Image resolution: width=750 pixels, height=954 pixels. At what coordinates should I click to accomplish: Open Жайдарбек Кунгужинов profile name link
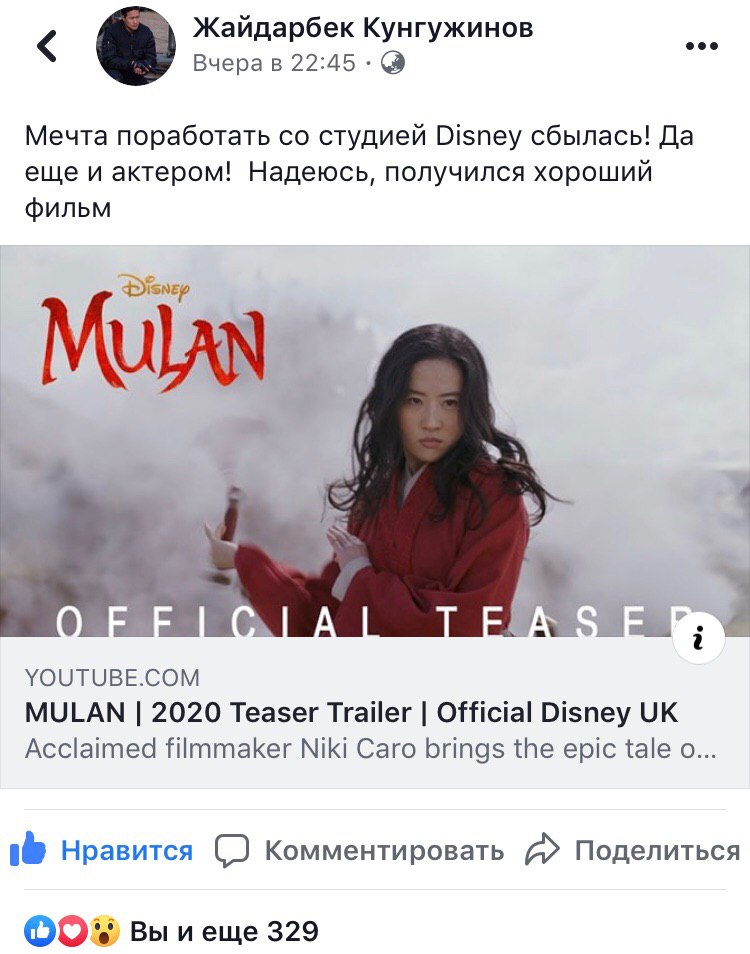click(x=363, y=27)
